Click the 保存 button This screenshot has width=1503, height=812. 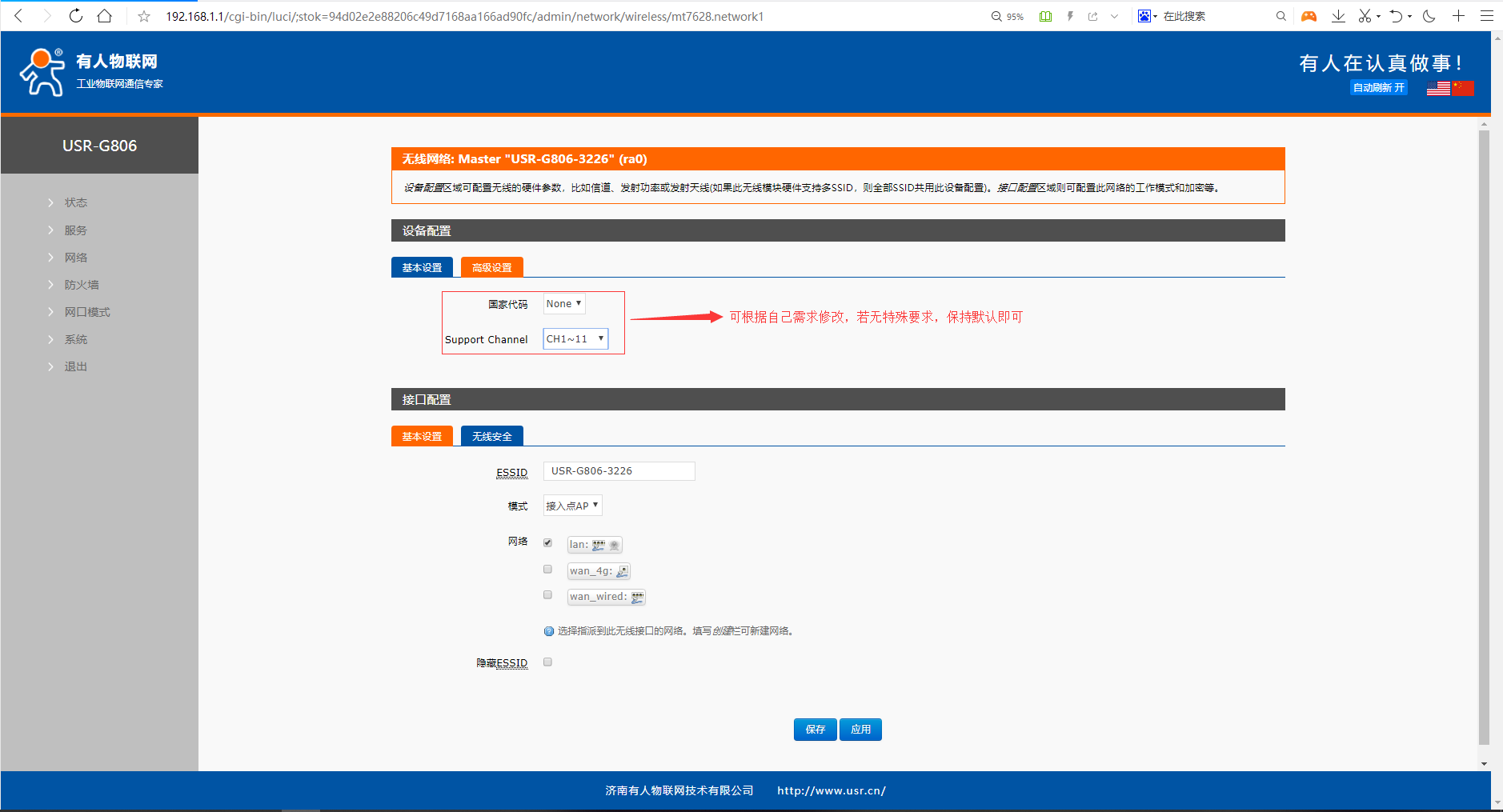[815, 730]
